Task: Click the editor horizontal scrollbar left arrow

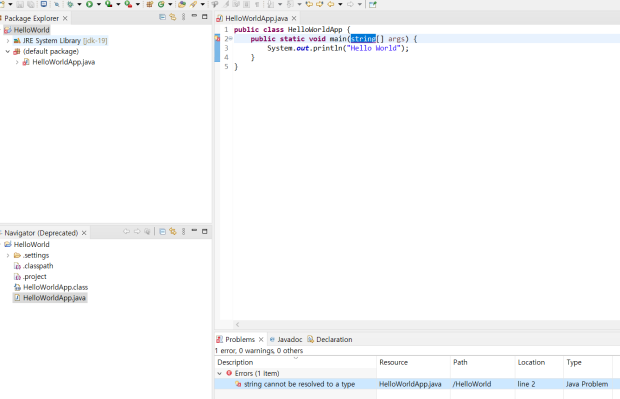Action: 237,324
